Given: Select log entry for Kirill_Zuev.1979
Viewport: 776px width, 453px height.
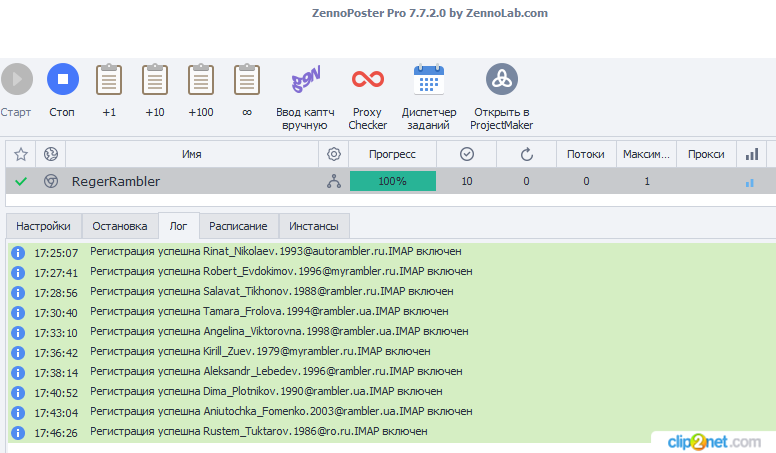Looking at the screenshot, I should pyautogui.click(x=260, y=352).
